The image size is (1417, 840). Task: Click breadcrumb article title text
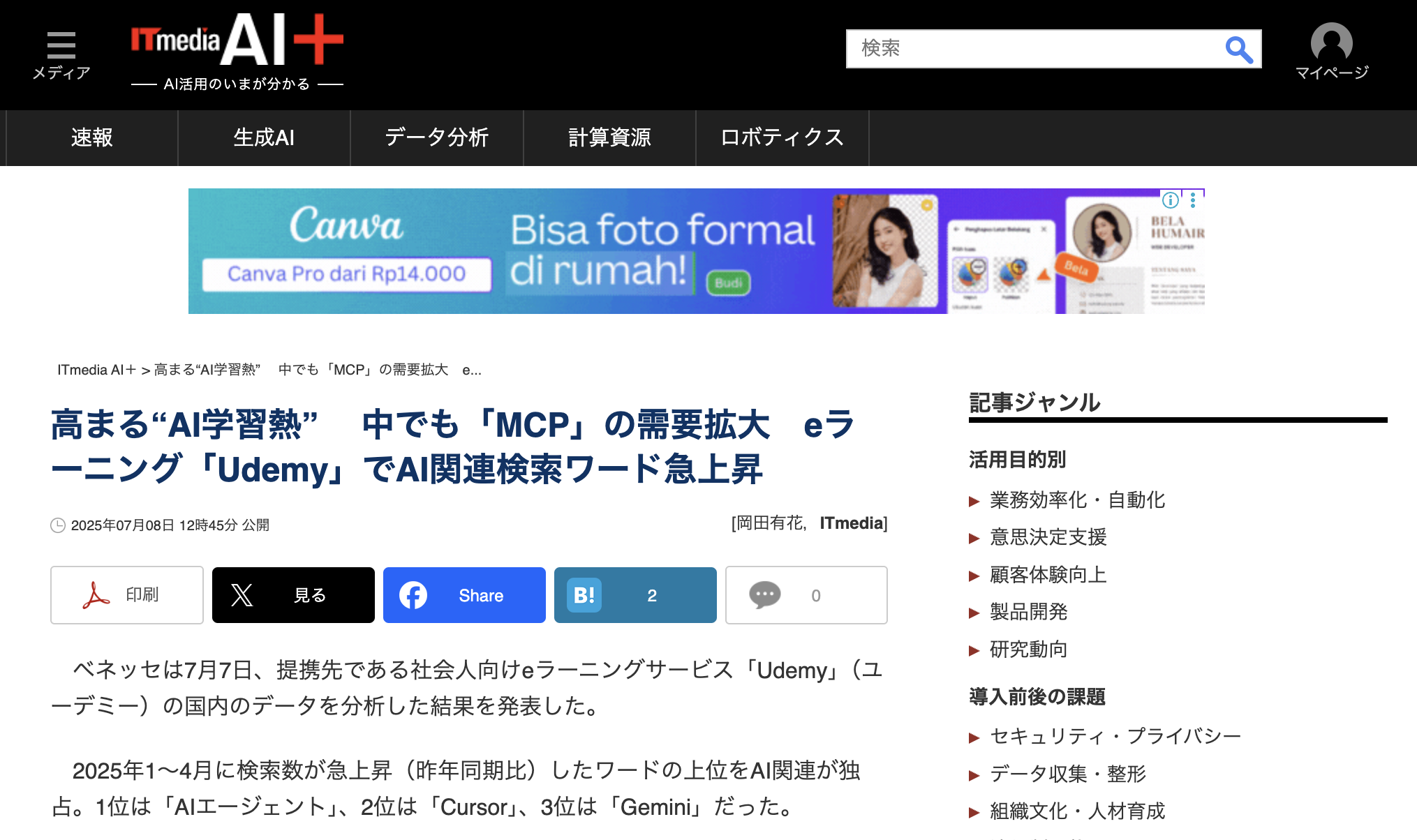pyautogui.click(x=318, y=370)
